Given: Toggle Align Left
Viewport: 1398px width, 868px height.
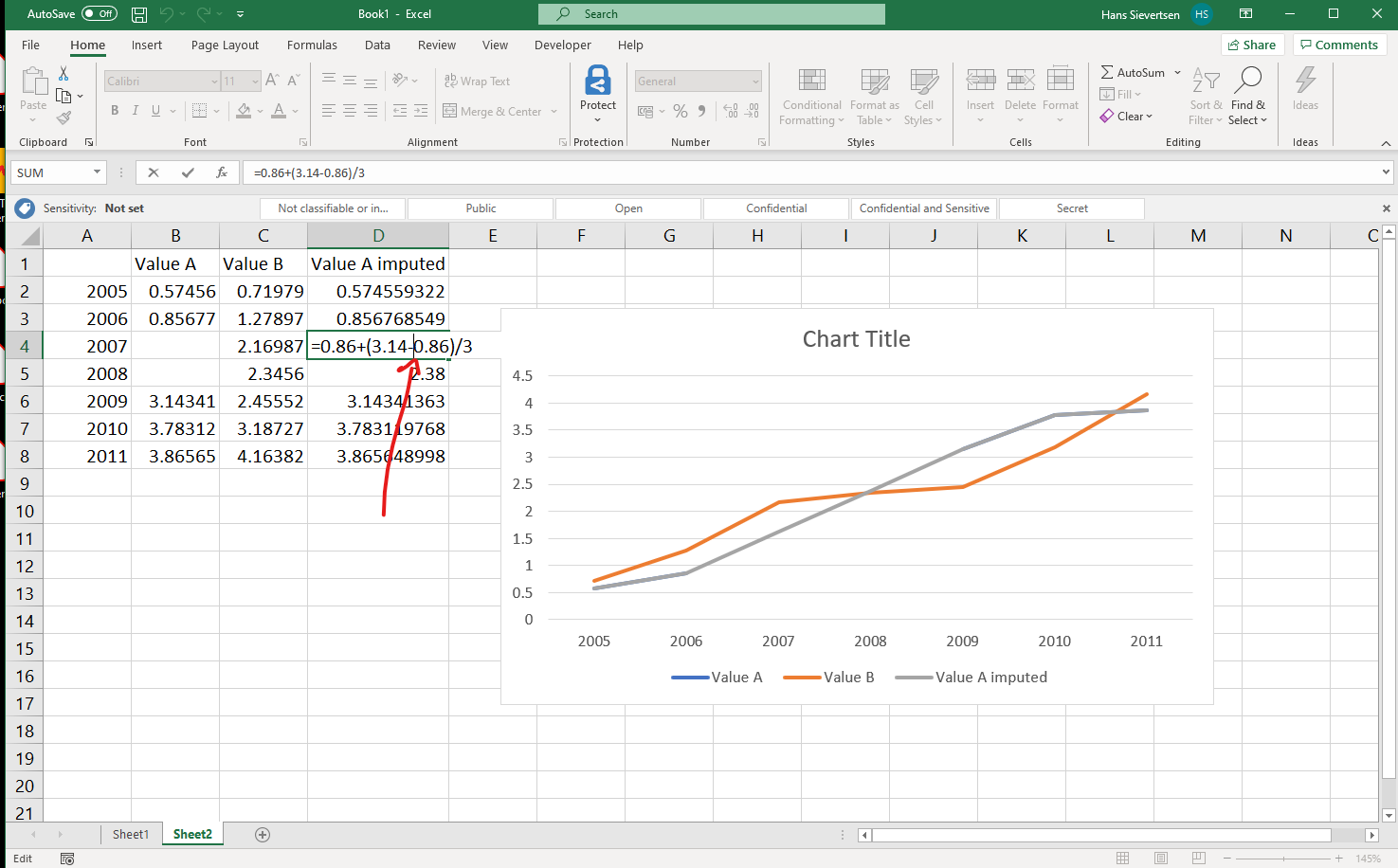Looking at the screenshot, I should point(329,111).
